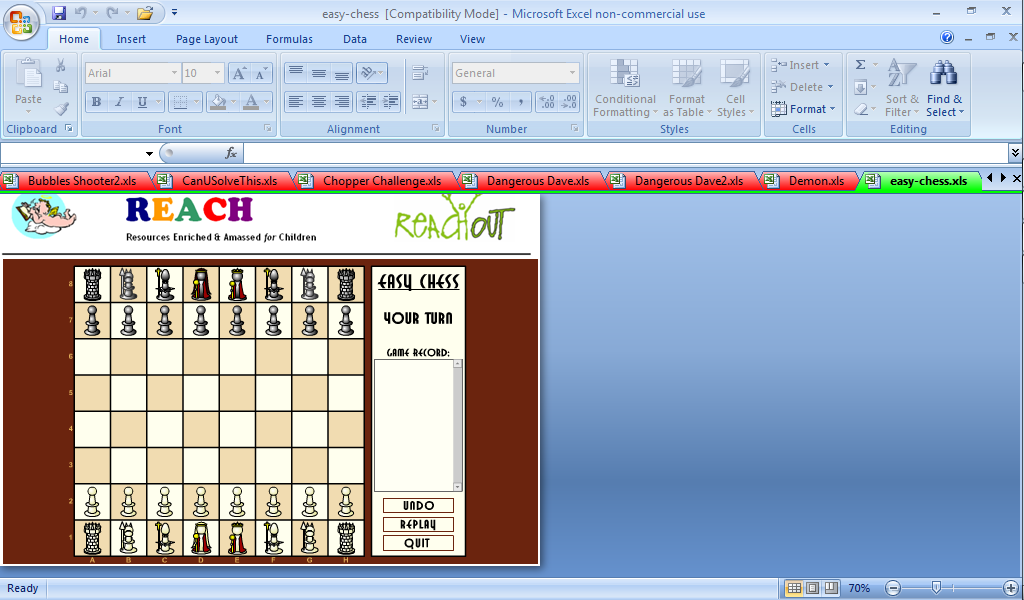Apply Fill Color paint bucket

coord(218,102)
